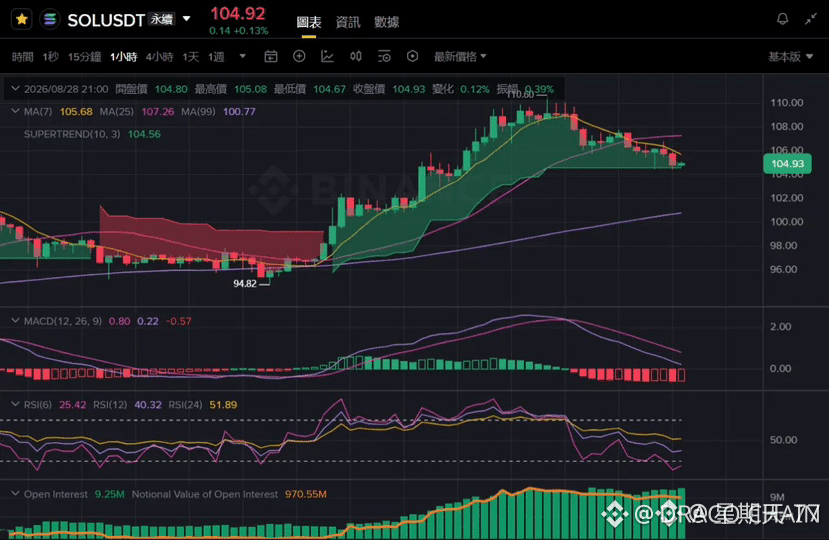Select the 1天 interval
Viewport: 829px width, 540px height.
190,57
